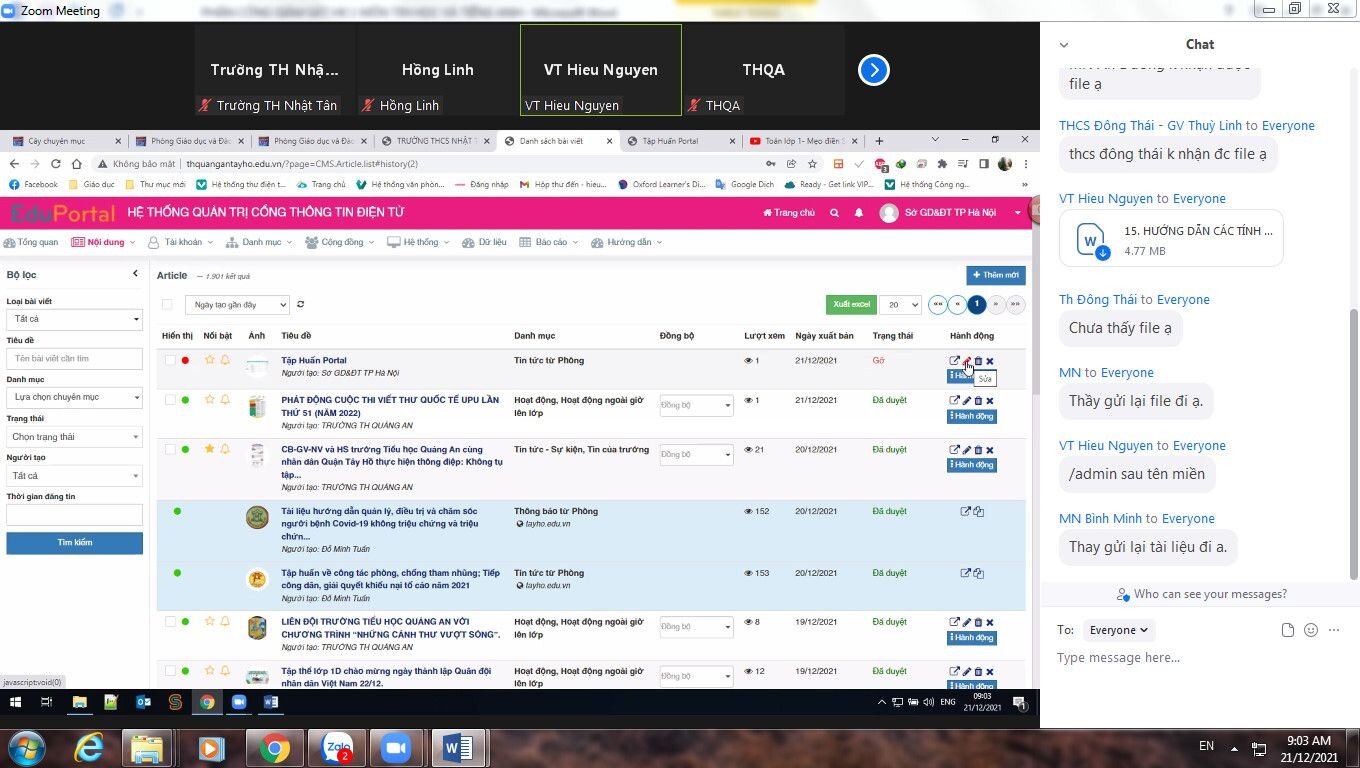The width and height of the screenshot is (1360, 768).
Task: Open the external link icon for PHÁT ĐỘNG CUỘC THI article
Action: (954, 400)
